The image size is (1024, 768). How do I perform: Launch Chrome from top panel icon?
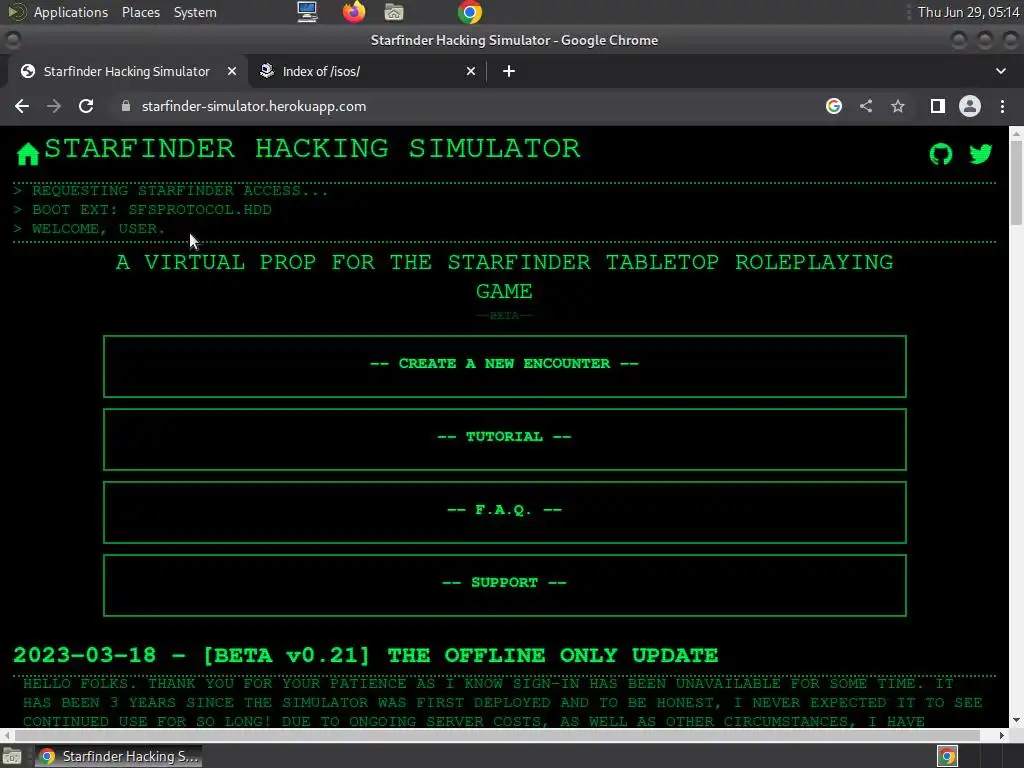470,12
